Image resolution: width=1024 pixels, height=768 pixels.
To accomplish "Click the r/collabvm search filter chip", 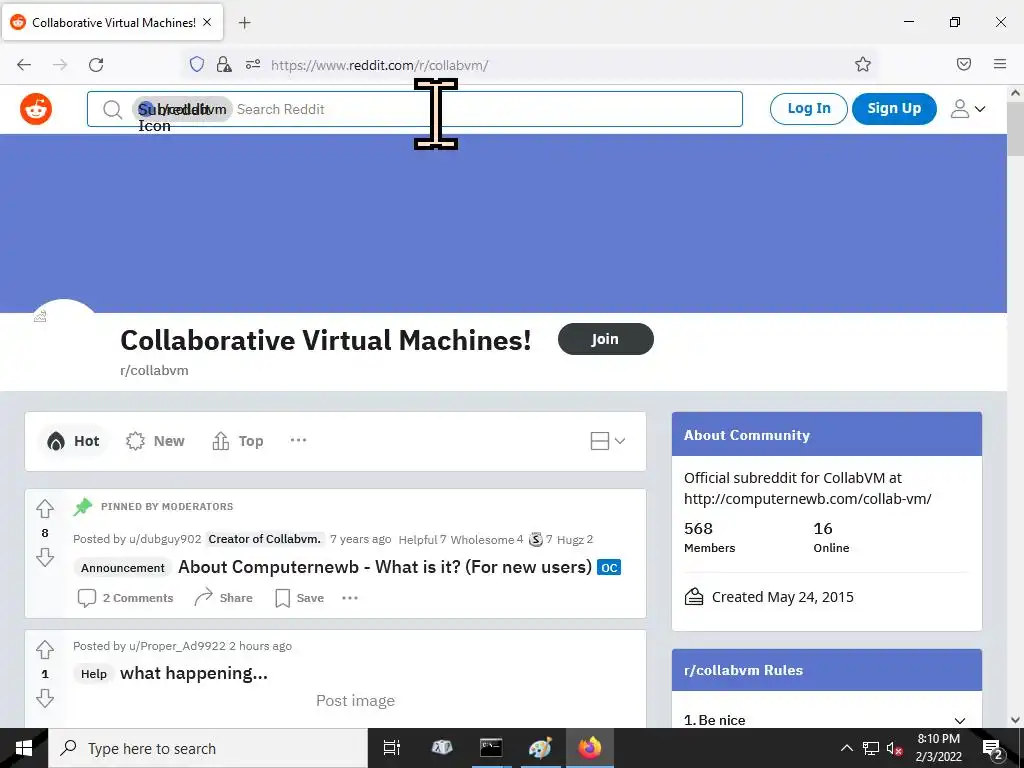I will (x=182, y=109).
